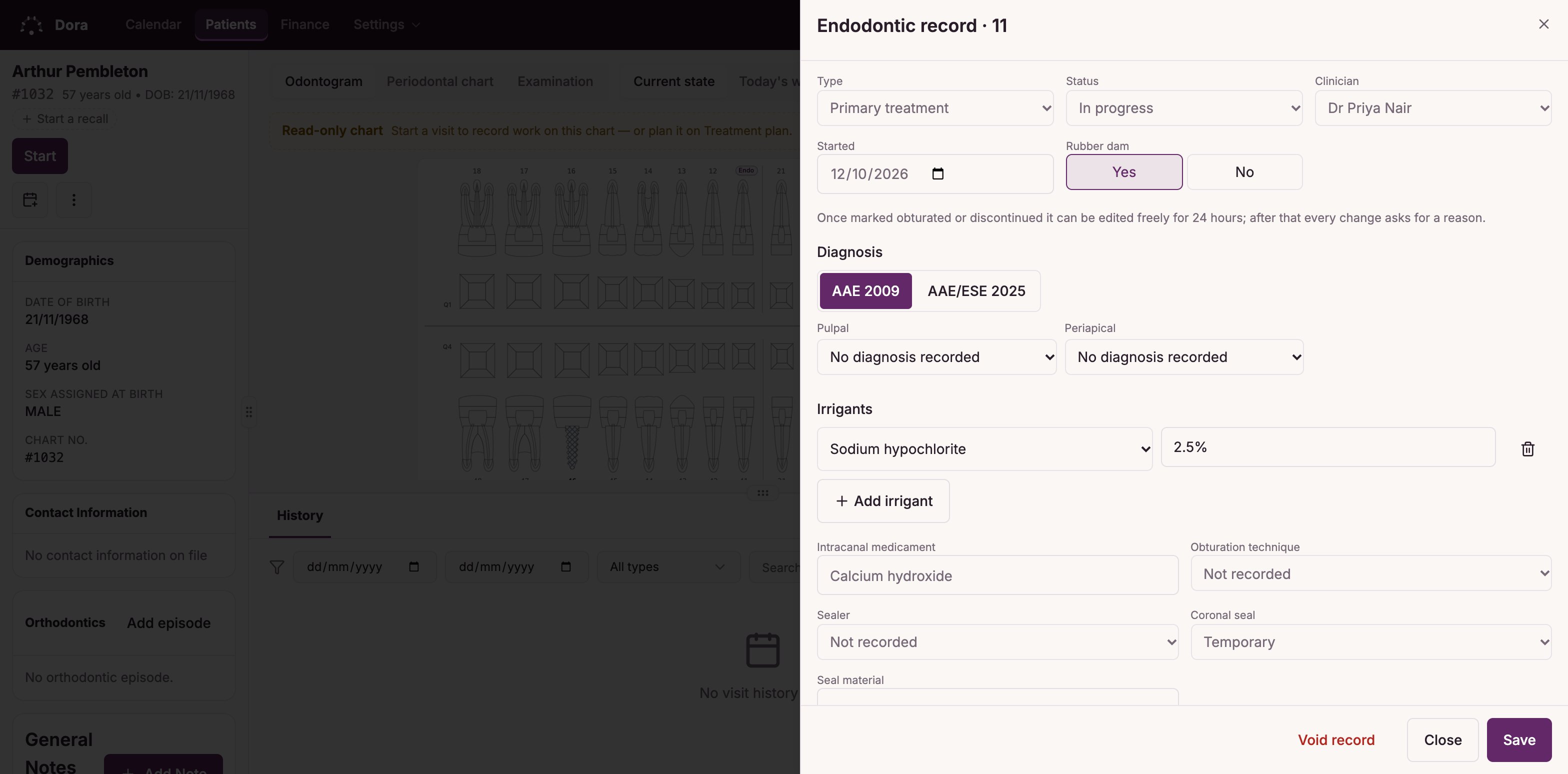Open the Coronal seal dropdown showing Temporary

[1371, 642]
